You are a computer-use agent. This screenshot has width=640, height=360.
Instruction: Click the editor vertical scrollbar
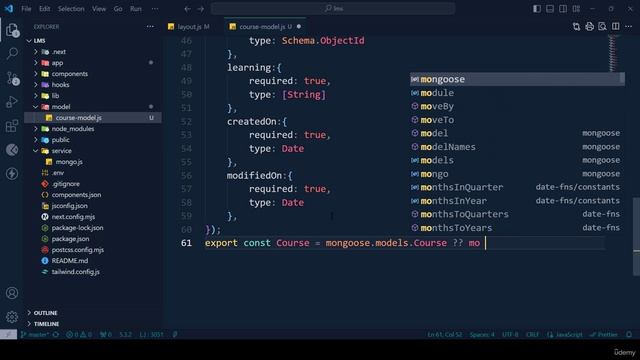click(x=636, y=237)
